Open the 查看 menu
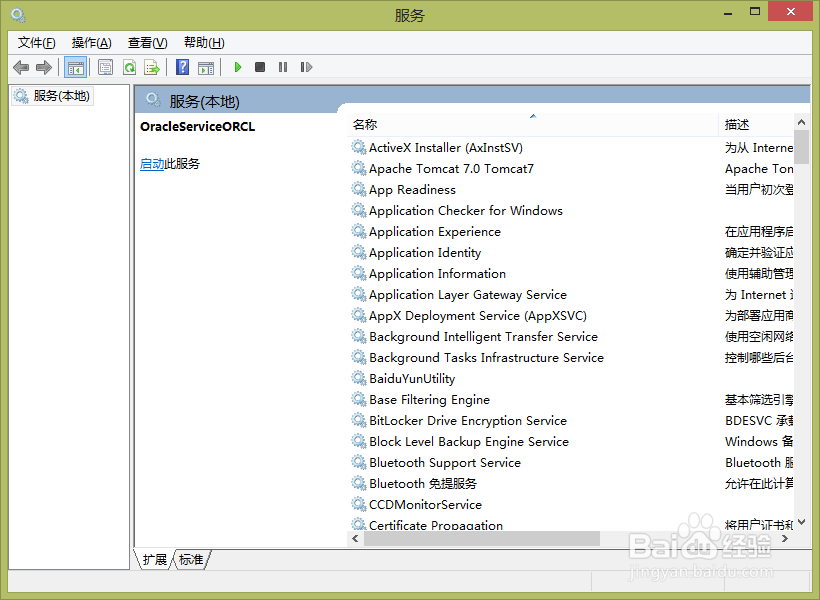This screenshot has height=600, width=820. [146, 42]
